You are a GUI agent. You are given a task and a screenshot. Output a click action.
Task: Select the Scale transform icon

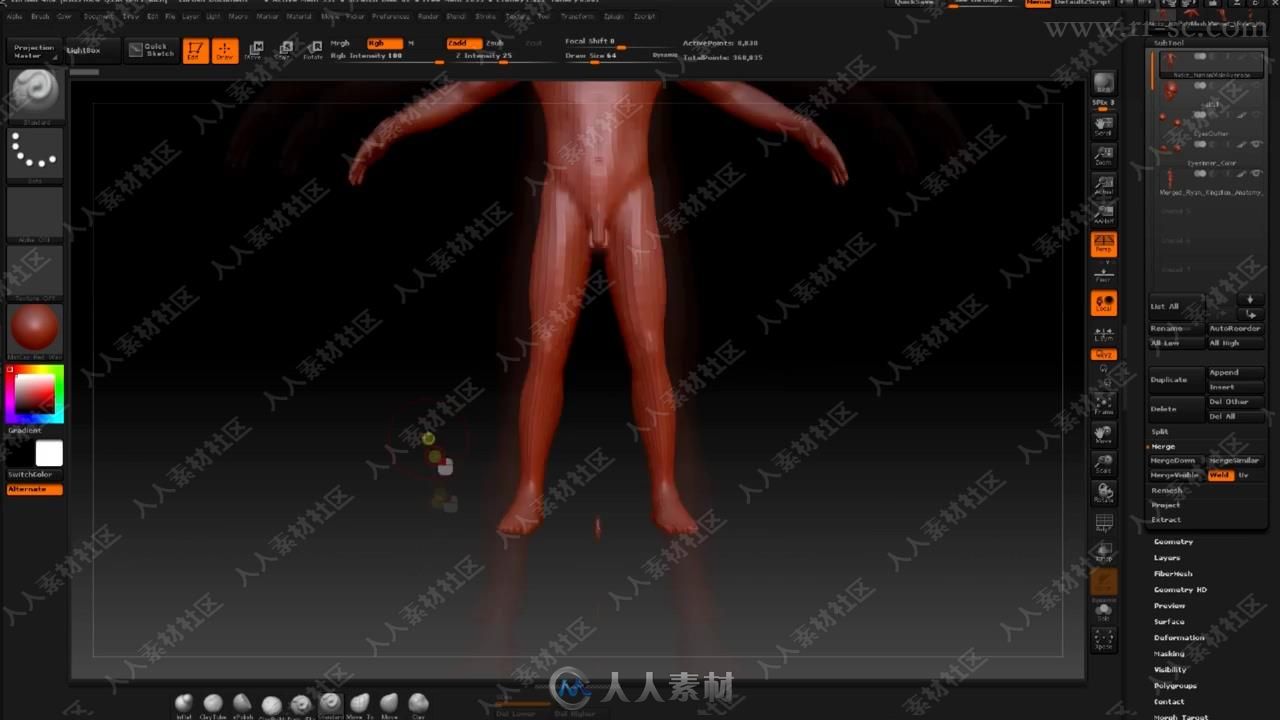[284, 51]
